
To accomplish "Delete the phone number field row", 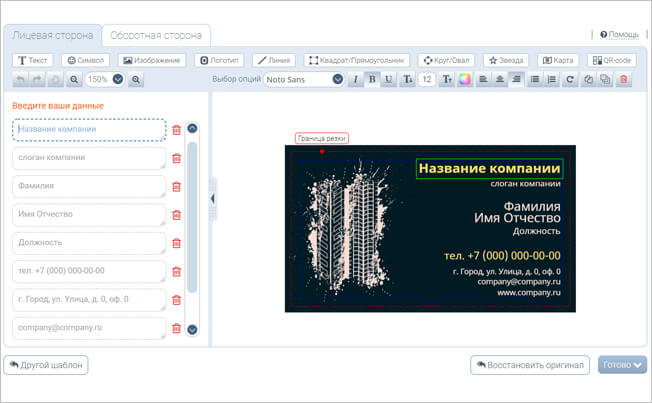I will coord(176,272).
